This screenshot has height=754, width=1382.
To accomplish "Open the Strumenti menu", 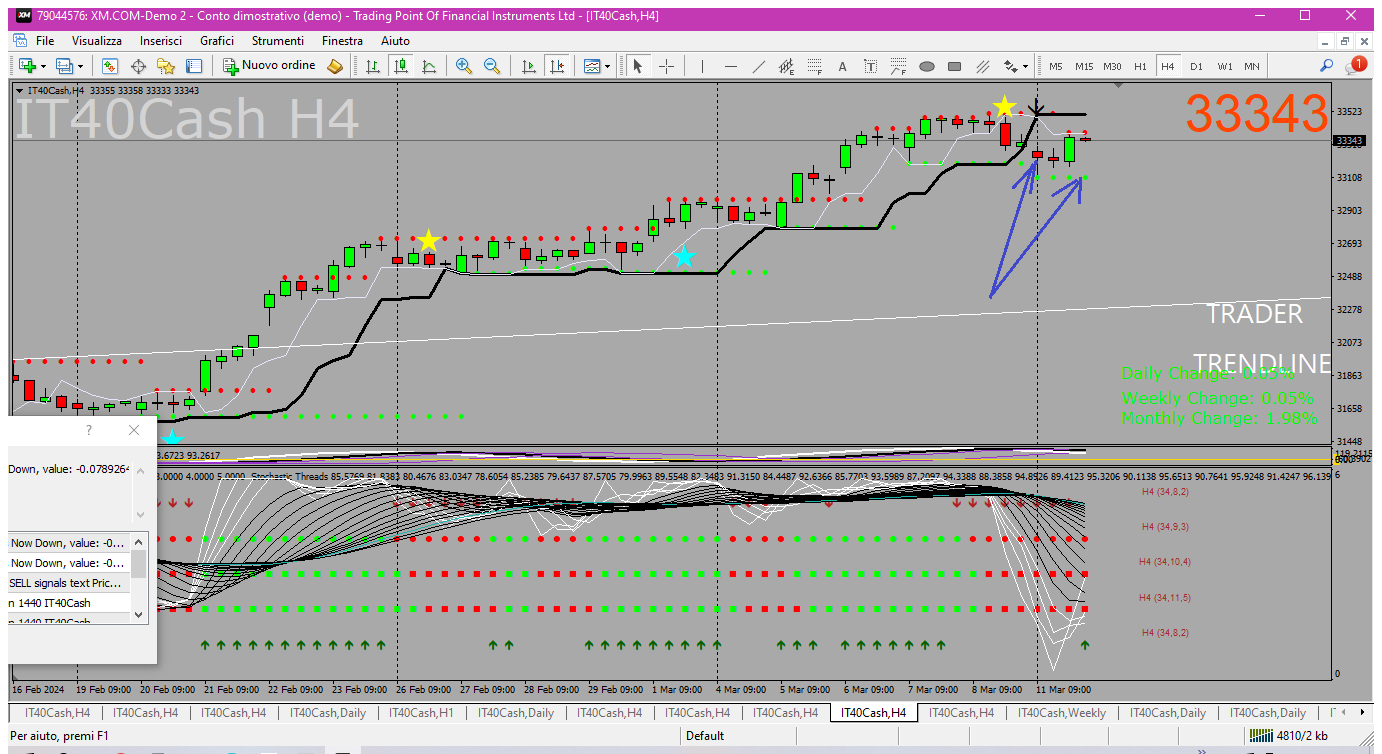I will 278,41.
